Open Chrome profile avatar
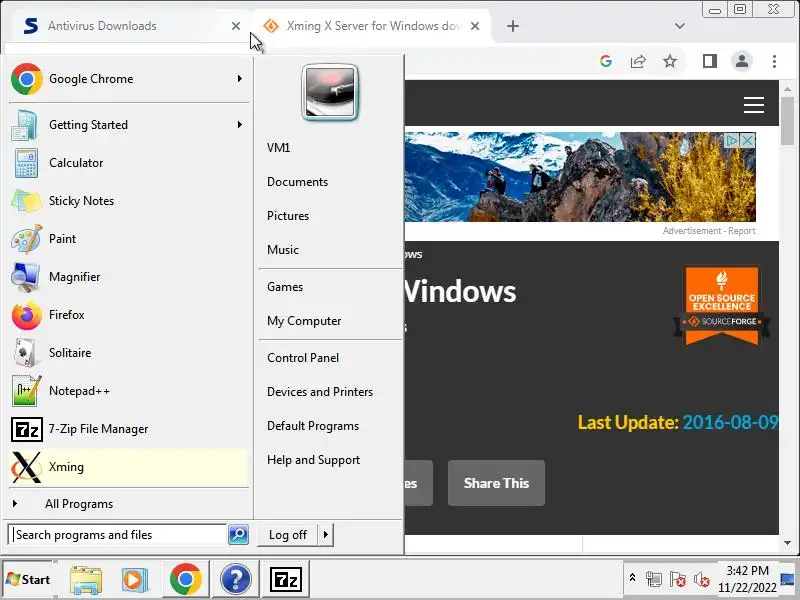The height and width of the screenshot is (600, 800). point(742,62)
